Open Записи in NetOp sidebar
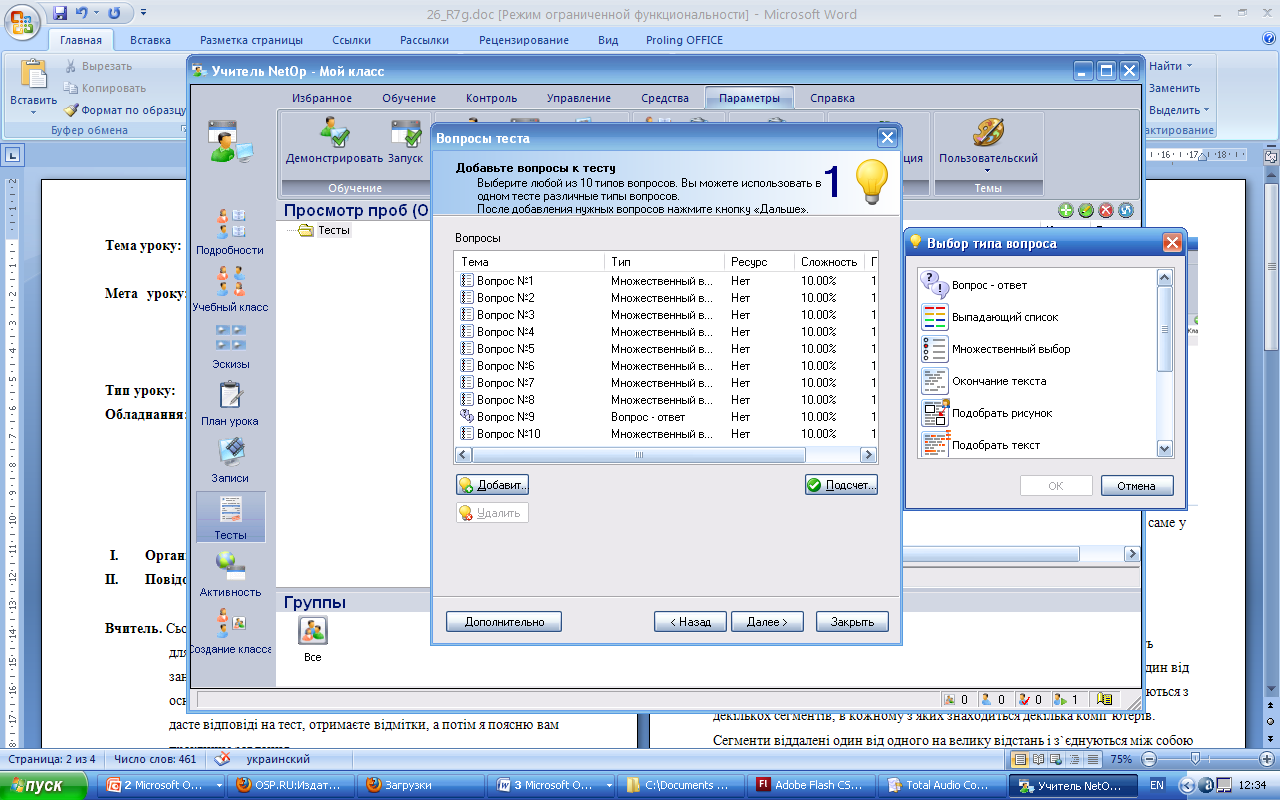The width and height of the screenshot is (1280, 800). (230, 460)
